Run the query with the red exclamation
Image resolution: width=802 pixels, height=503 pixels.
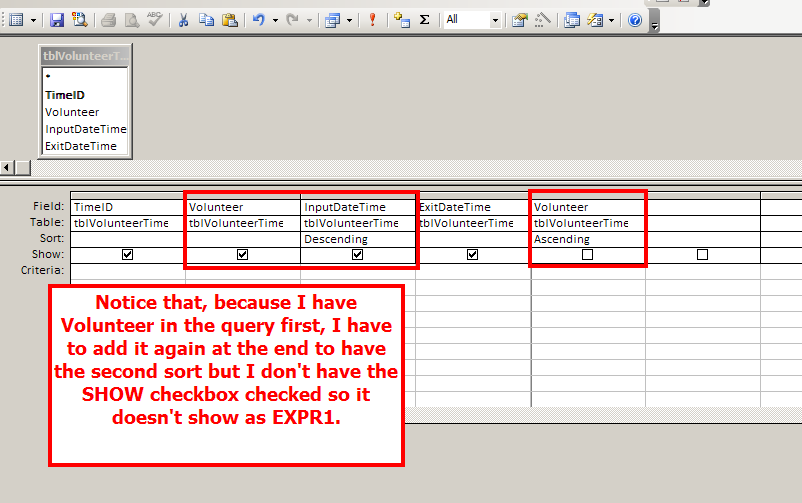click(372, 20)
